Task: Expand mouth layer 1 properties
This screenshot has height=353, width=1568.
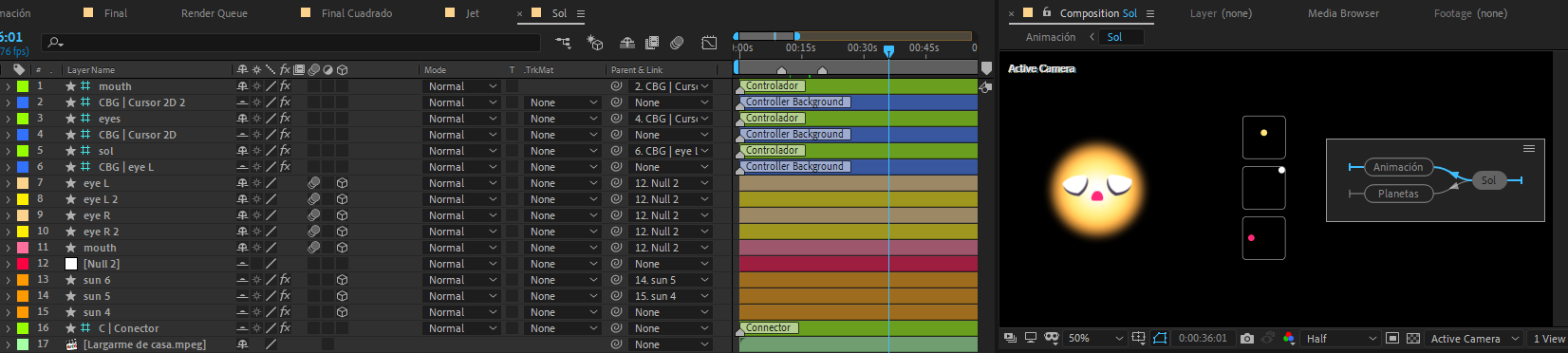Action: click(8, 86)
